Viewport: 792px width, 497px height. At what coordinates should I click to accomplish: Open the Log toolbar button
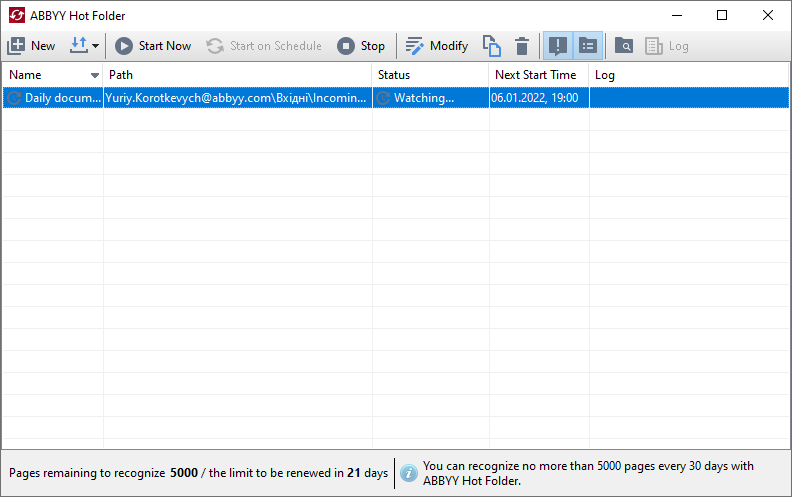(667, 46)
